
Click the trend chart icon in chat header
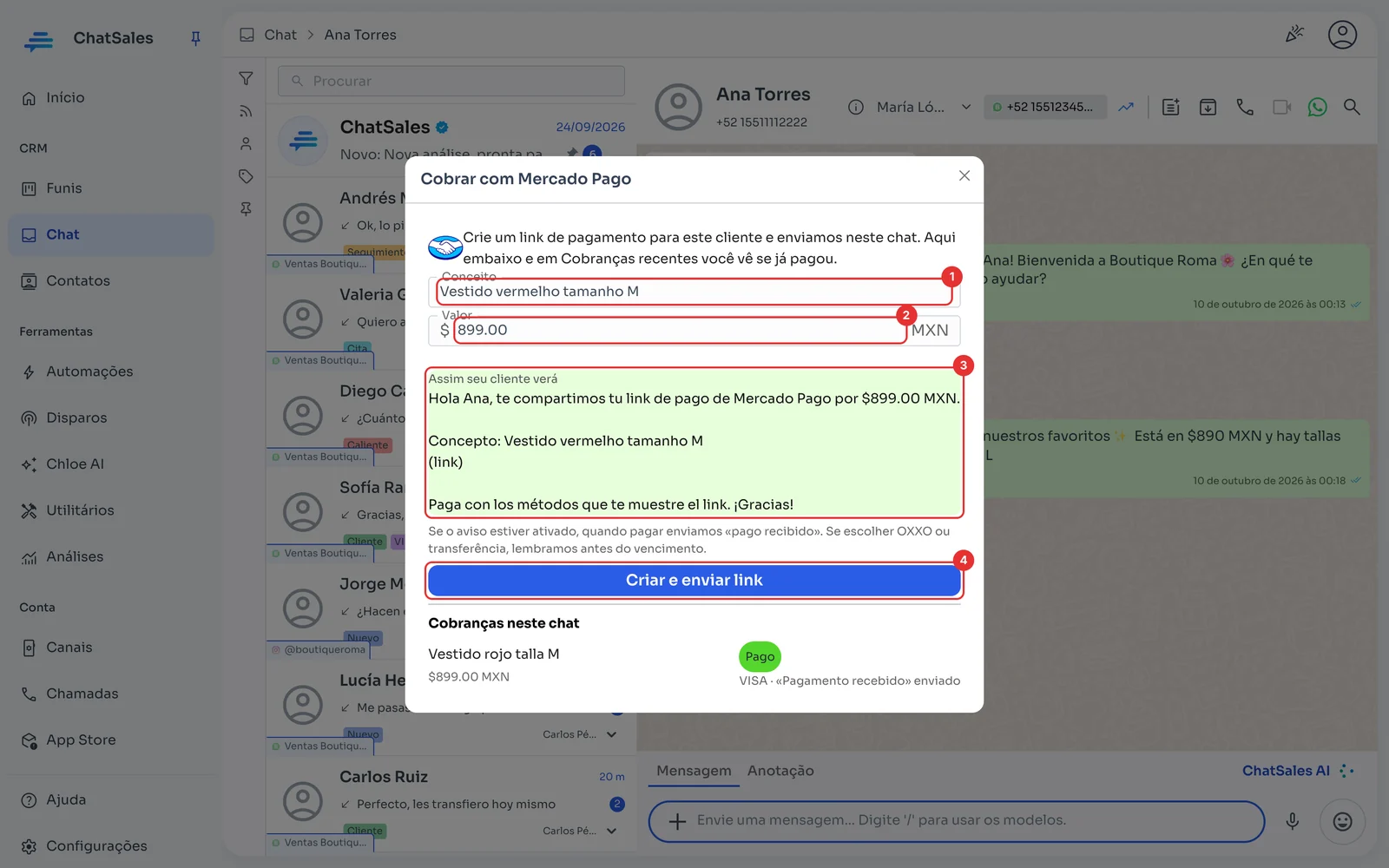coord(1126,107)
